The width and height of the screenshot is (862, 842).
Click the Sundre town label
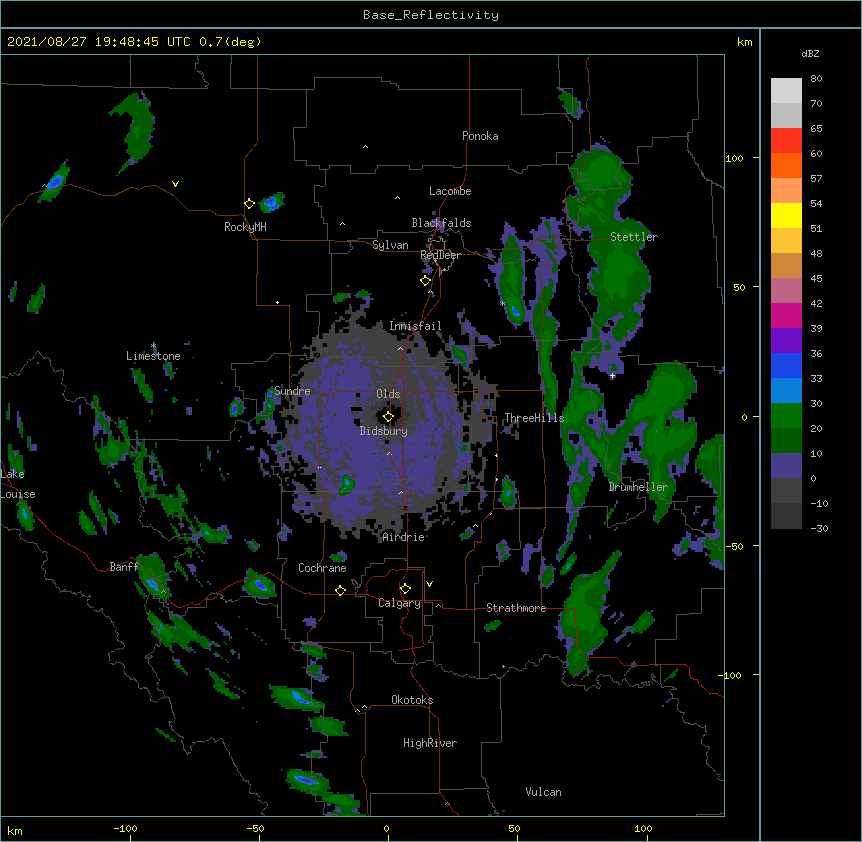(x=292, y=391)
